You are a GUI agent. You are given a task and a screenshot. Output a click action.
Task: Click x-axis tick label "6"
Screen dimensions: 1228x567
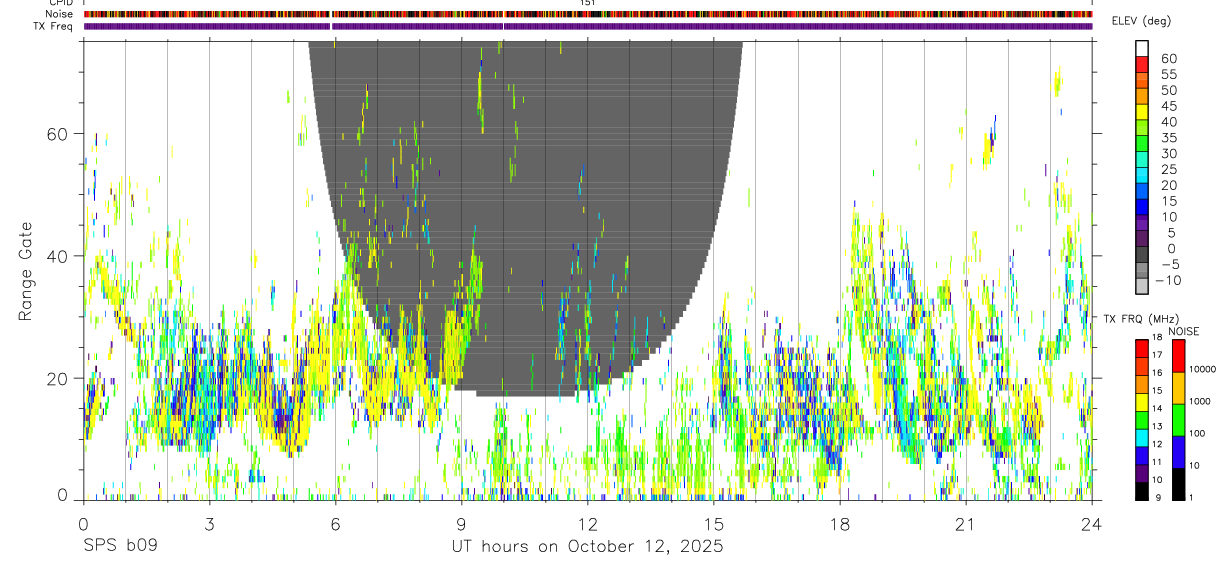tap(335, 524)
